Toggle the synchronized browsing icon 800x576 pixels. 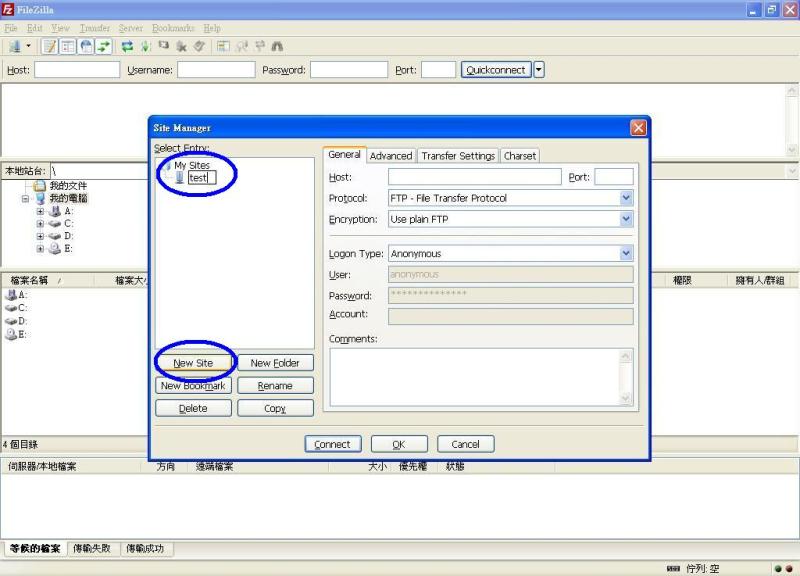coord(260,46)
